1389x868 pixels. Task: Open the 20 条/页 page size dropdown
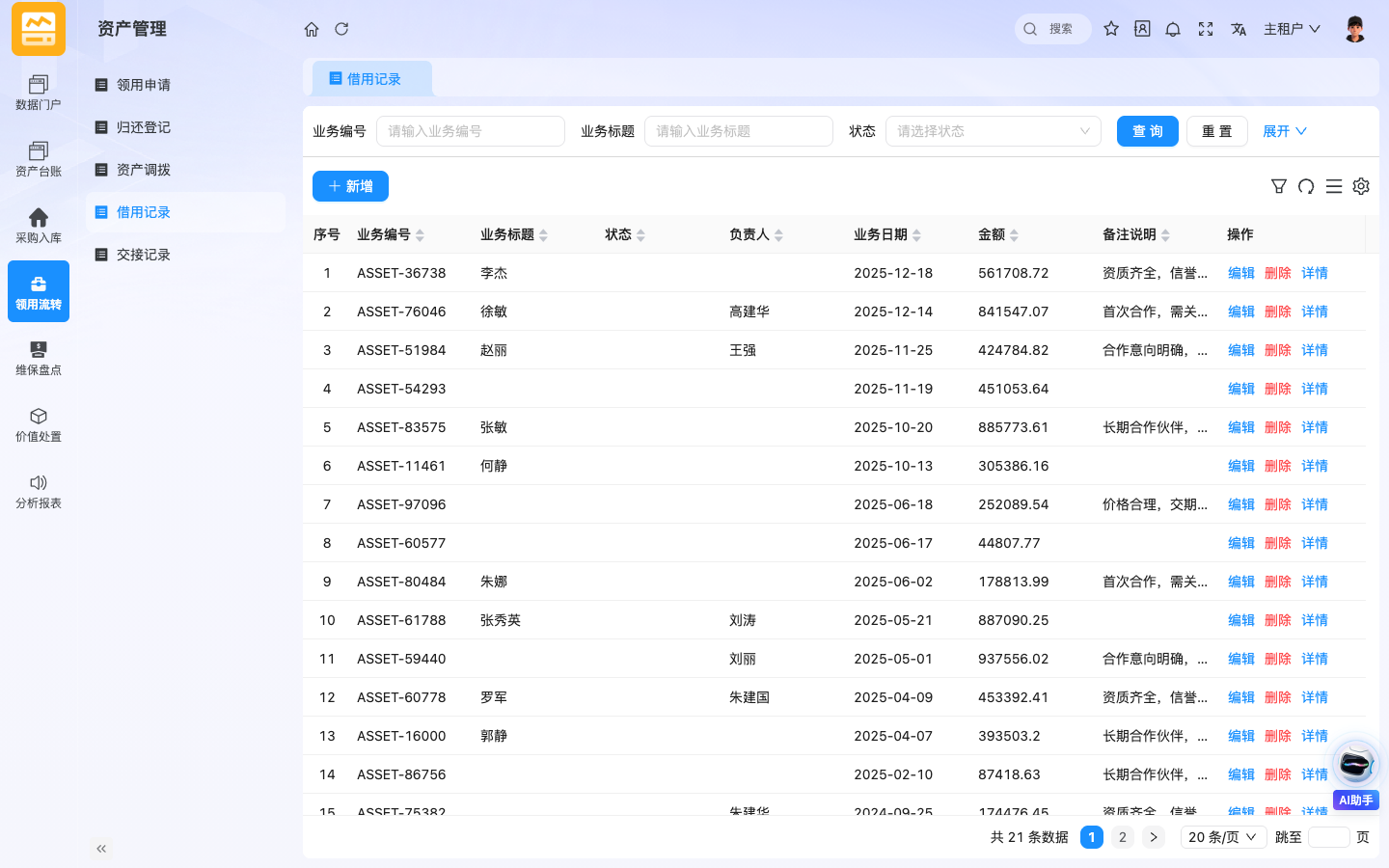[1223, 837]
